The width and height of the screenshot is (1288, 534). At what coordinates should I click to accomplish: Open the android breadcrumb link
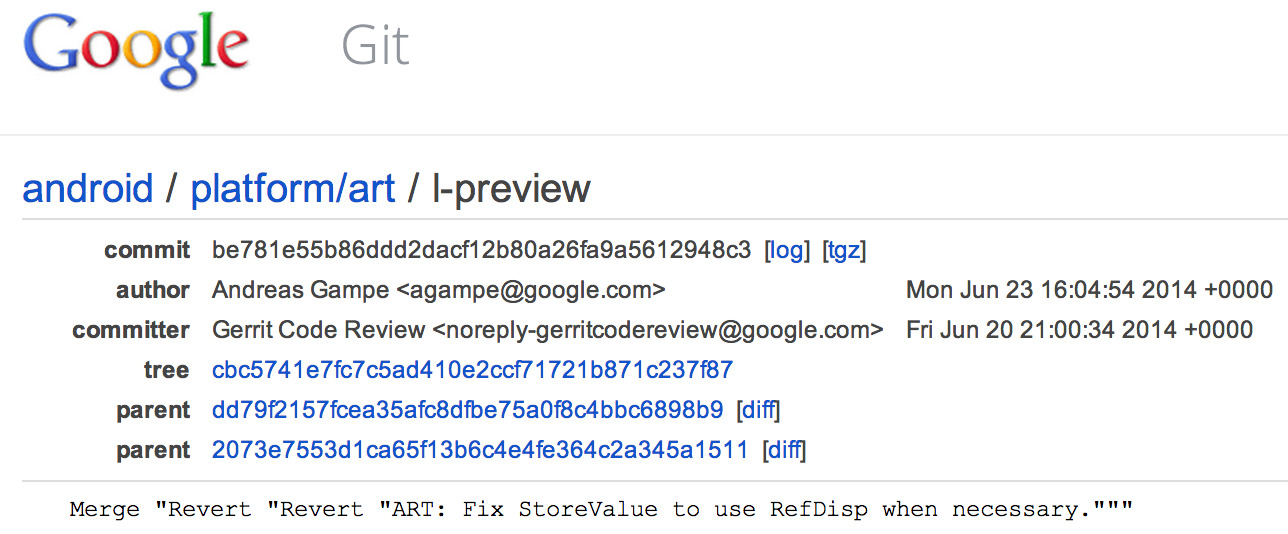pyautogui.click(x=88, y=188)
